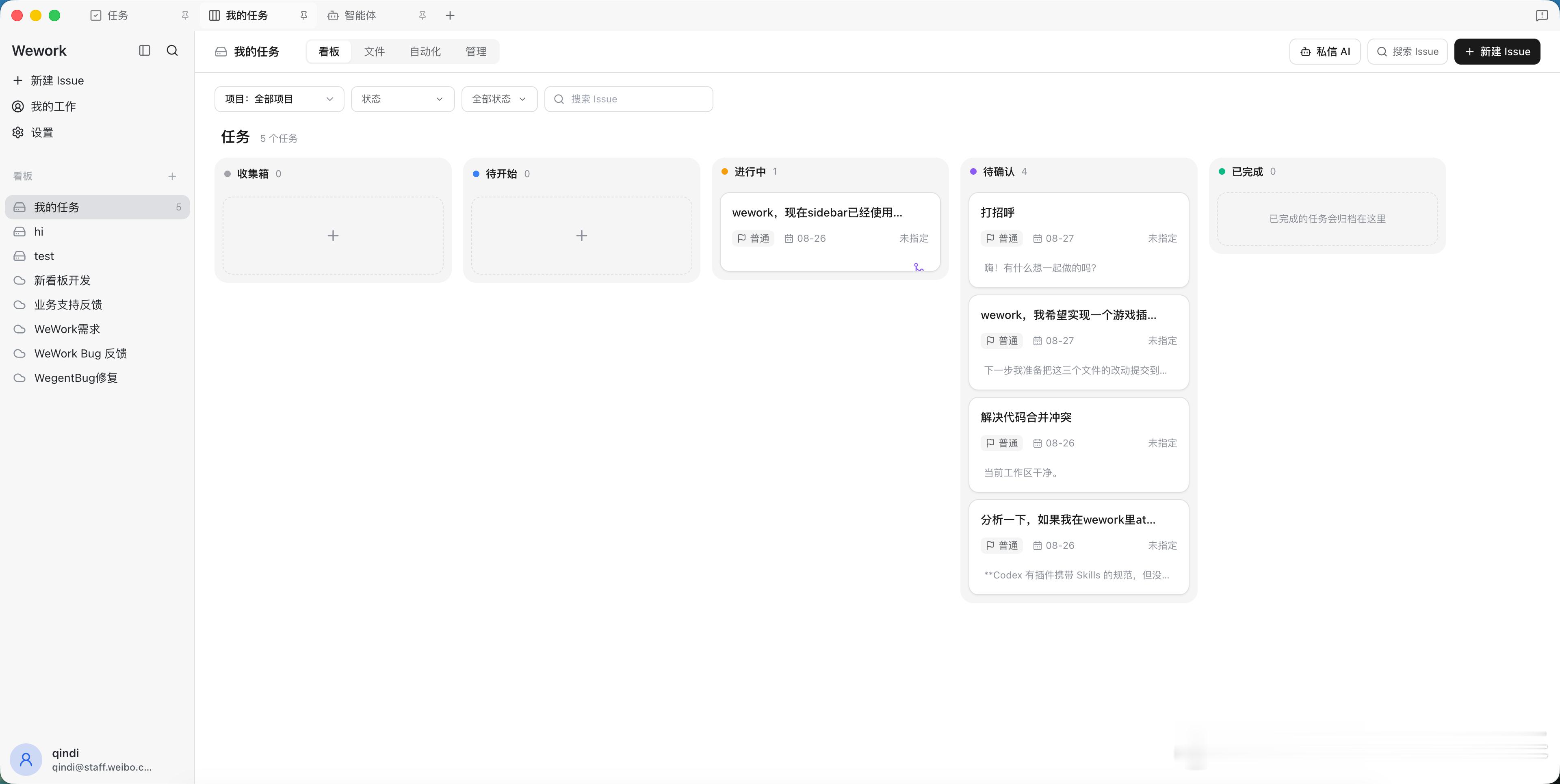
Task: Open the WeWork Bug 反馈 board
Action: click(x=97, y=353)
